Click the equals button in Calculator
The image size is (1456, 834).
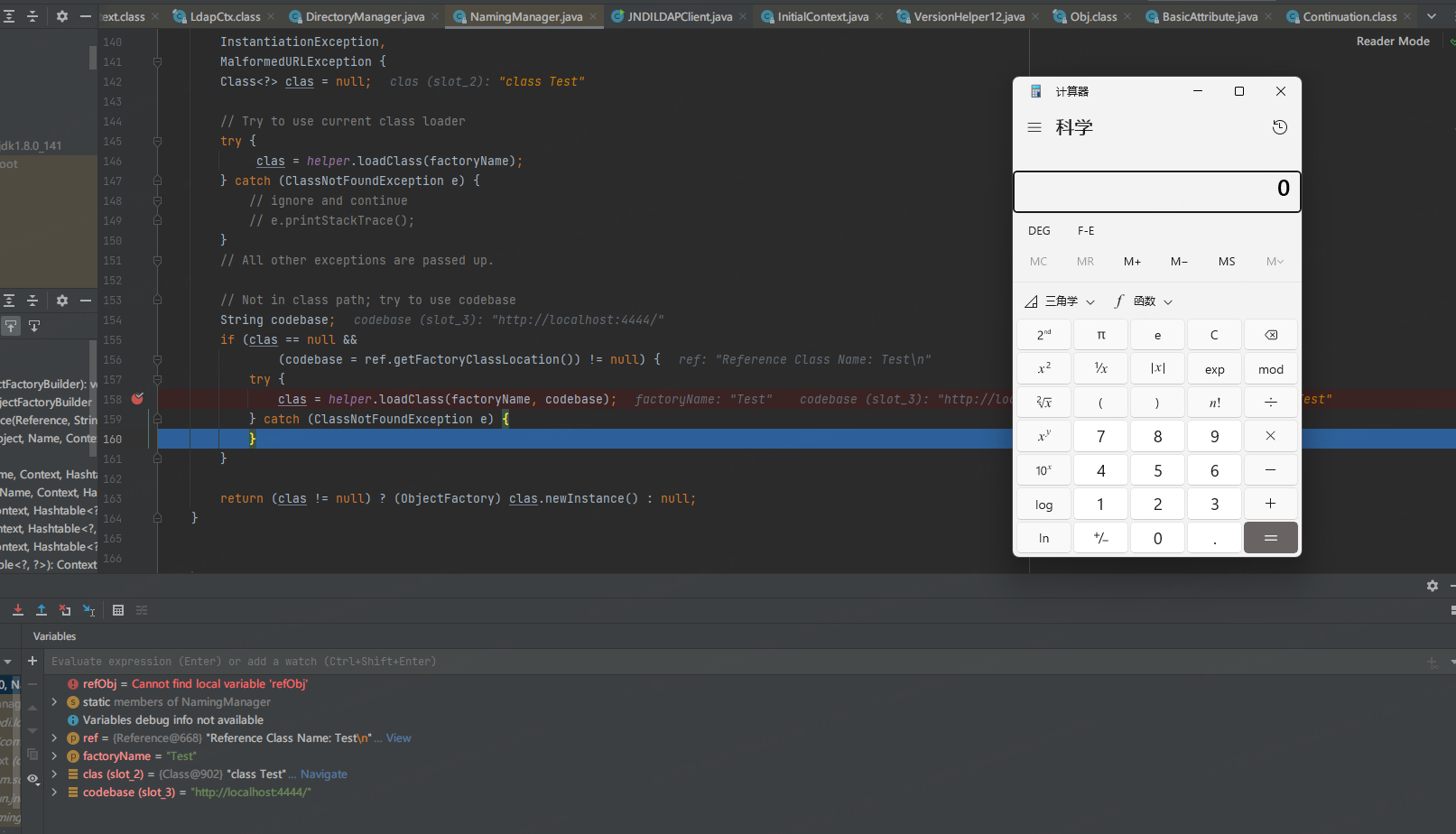click(1271, 538)
